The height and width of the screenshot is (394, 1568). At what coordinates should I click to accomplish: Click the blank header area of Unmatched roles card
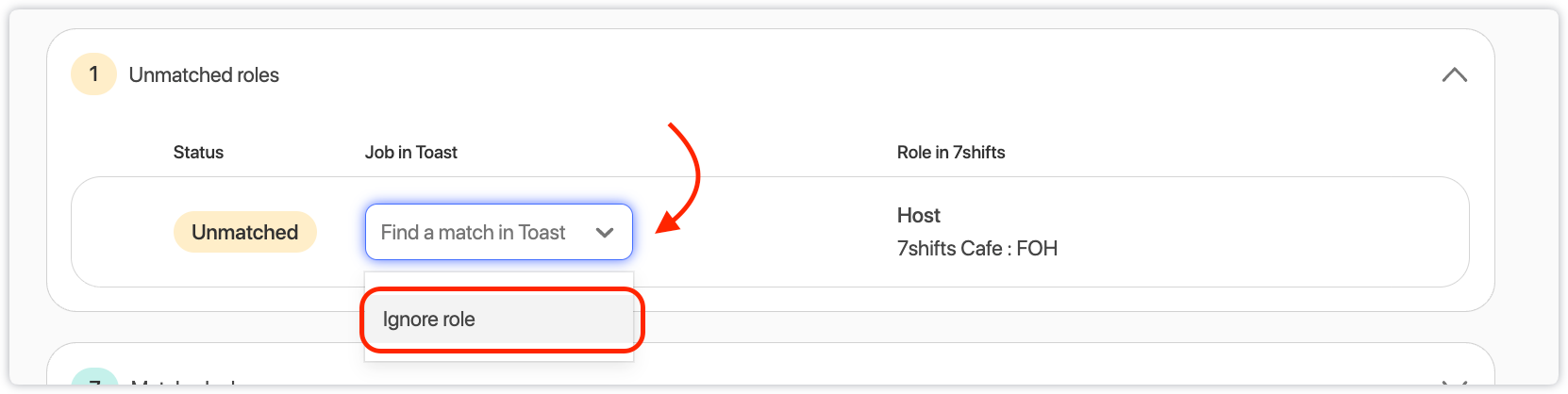point(849,75)
